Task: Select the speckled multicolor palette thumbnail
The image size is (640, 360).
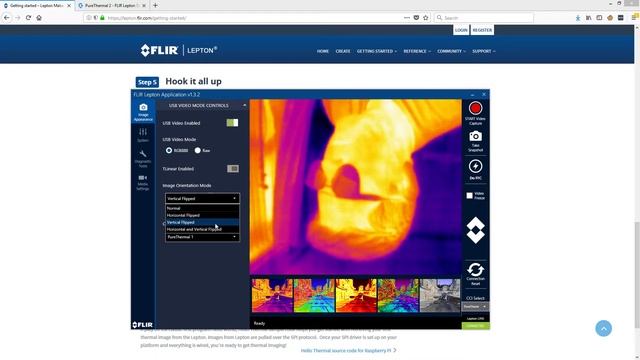Action: click(398, 296)
